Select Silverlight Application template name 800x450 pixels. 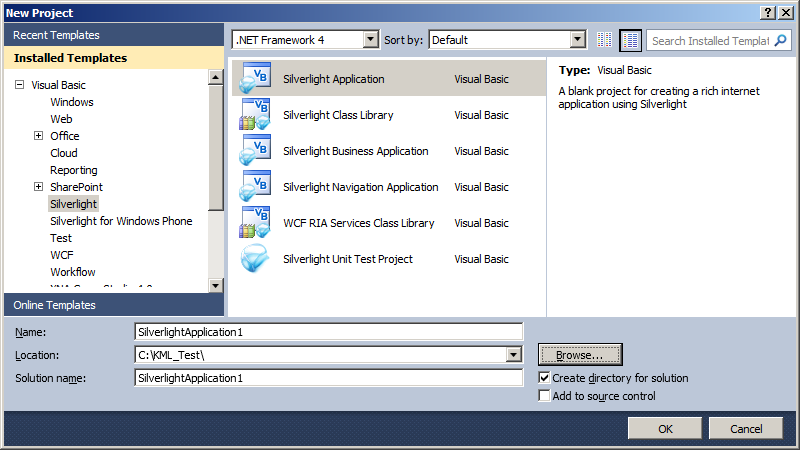click(x=334, y=79)
